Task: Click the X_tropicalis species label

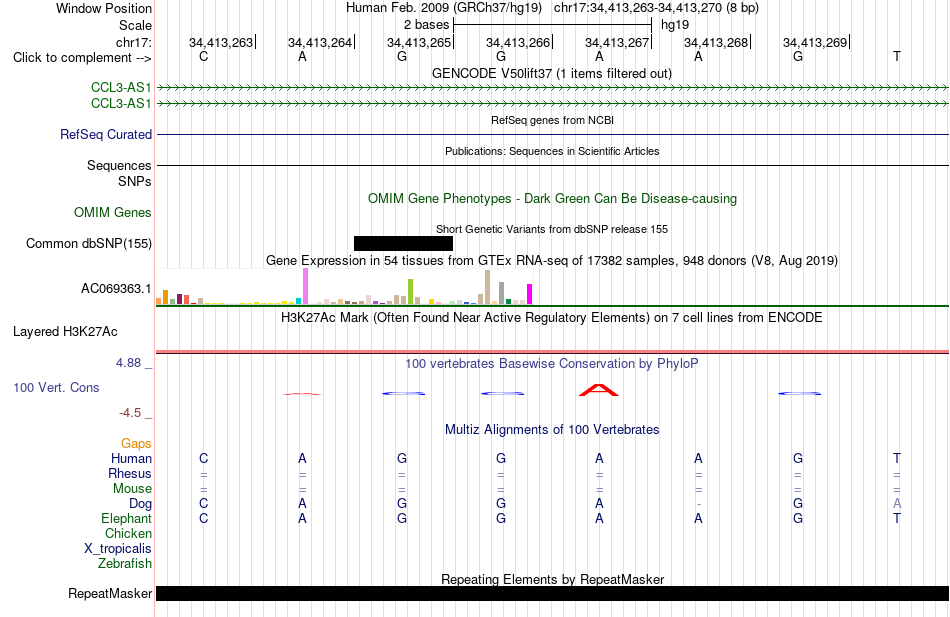Action: click(x=118, y=549)
